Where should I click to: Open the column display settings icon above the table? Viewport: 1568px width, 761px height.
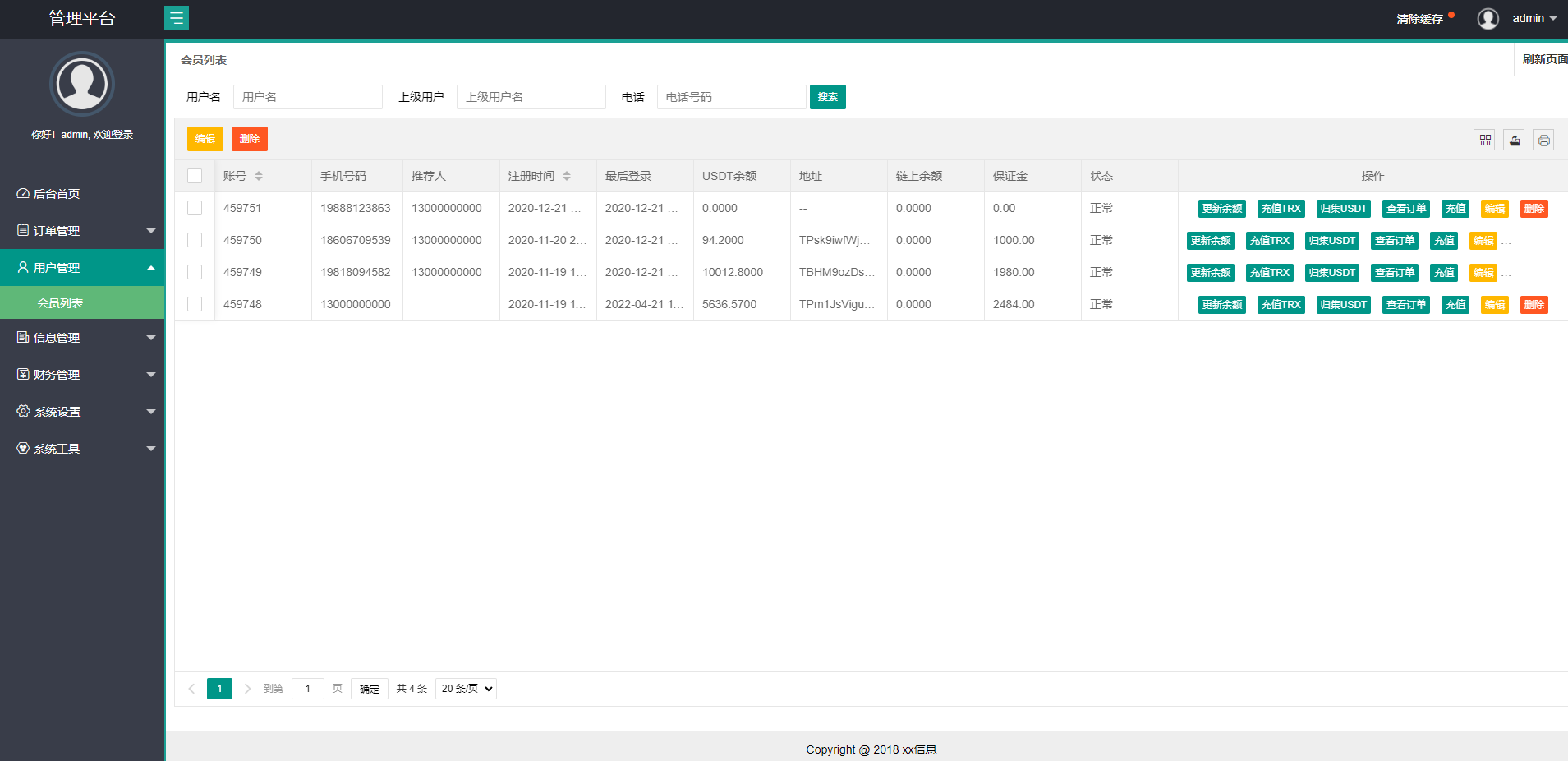point(1484,140)
